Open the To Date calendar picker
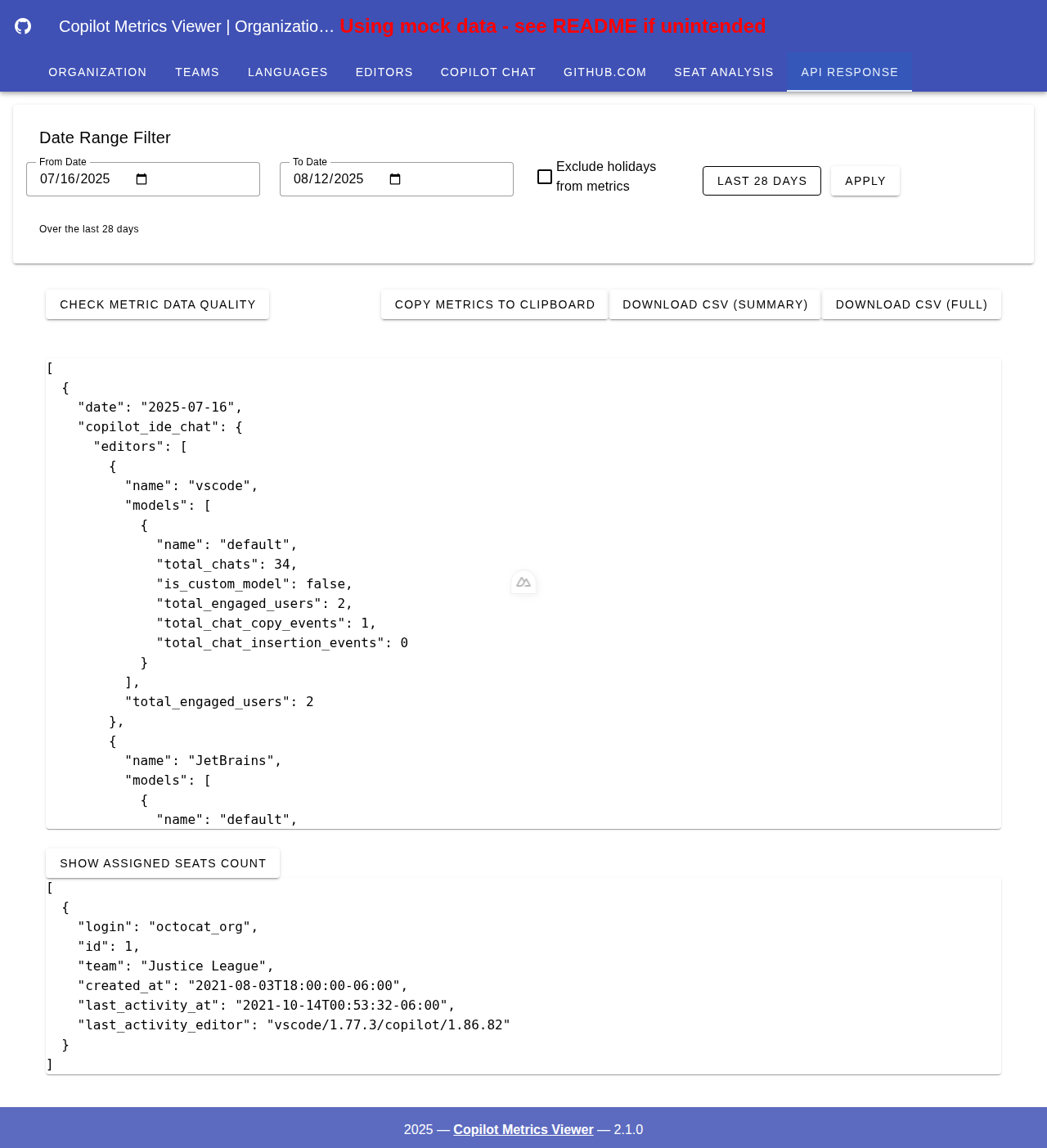Image resolution: width=1047 pixels, height=1148 pixels. [x=394, y=178]
